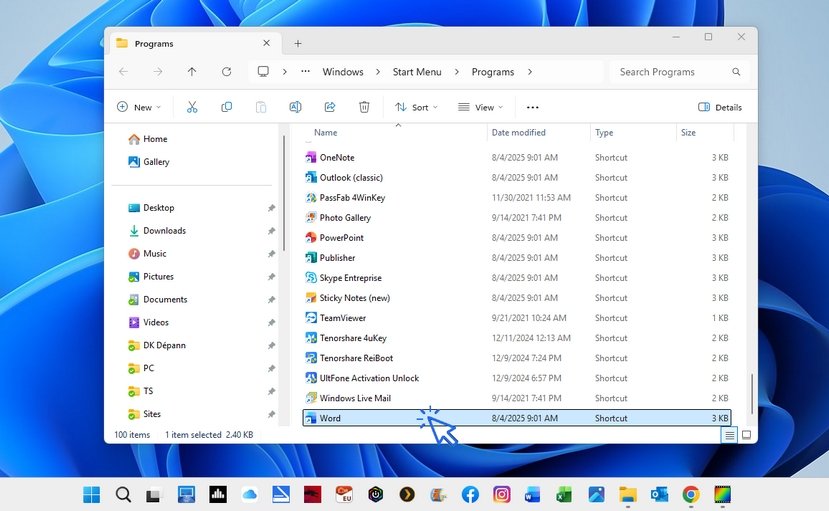This screenshot has width=829, height=511.
Task: Sort by Date modified column header
Action: [x=518, y=132]
